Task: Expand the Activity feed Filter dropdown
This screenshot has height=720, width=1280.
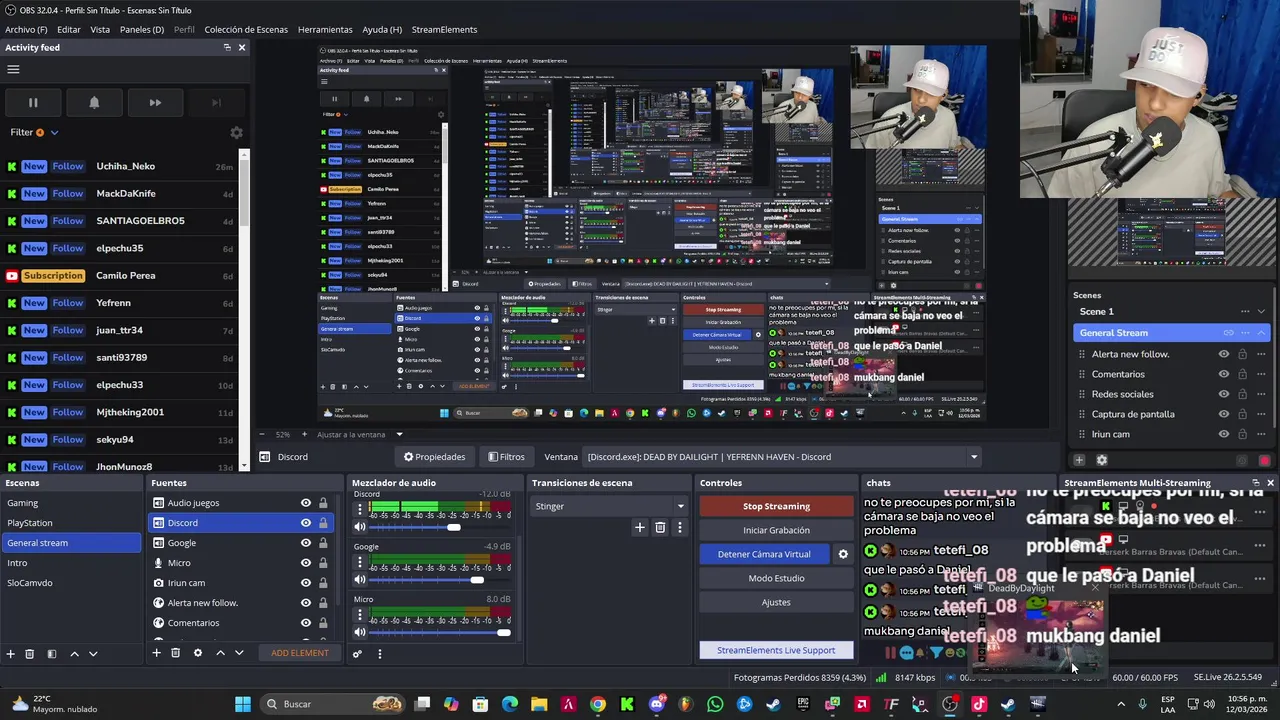Action: pyautogui.click(x=54, y=132)
